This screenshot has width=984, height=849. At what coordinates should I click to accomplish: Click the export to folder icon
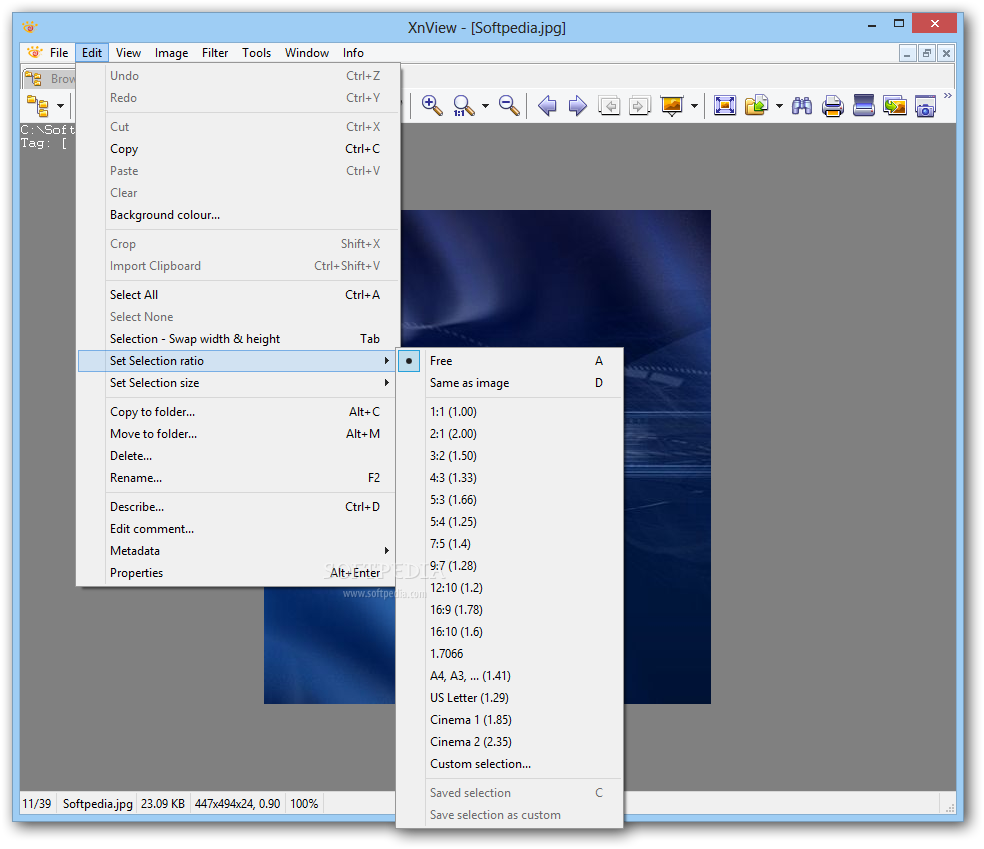(x=757, y=105)
